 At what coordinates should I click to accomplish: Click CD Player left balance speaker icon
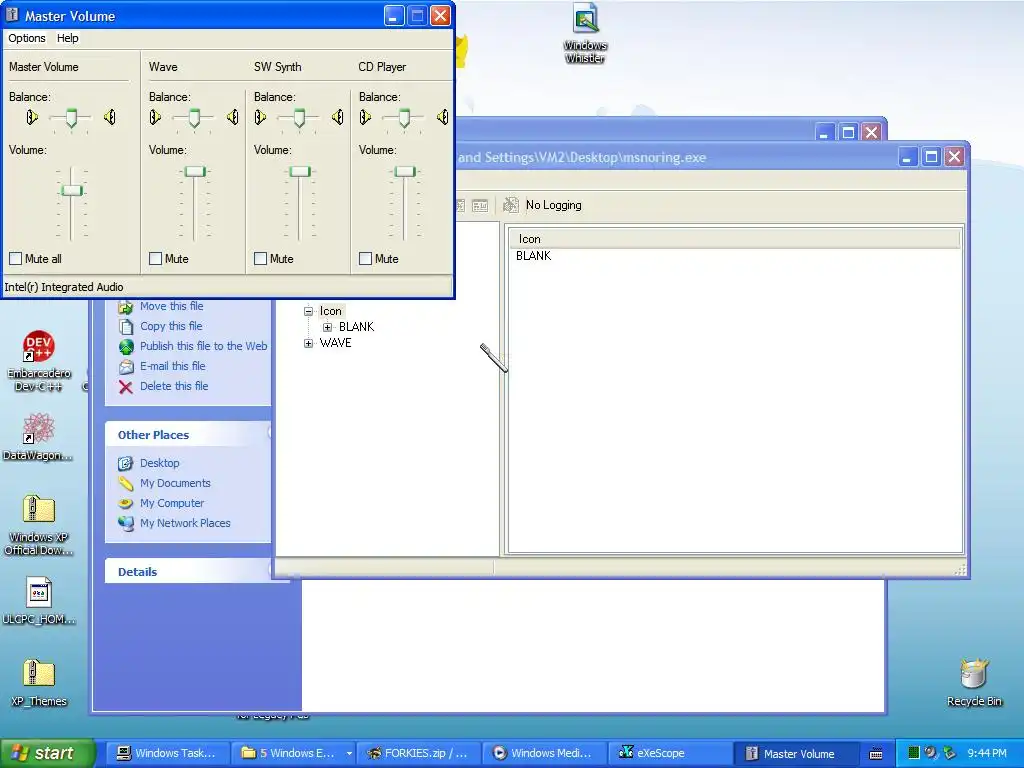365,118
